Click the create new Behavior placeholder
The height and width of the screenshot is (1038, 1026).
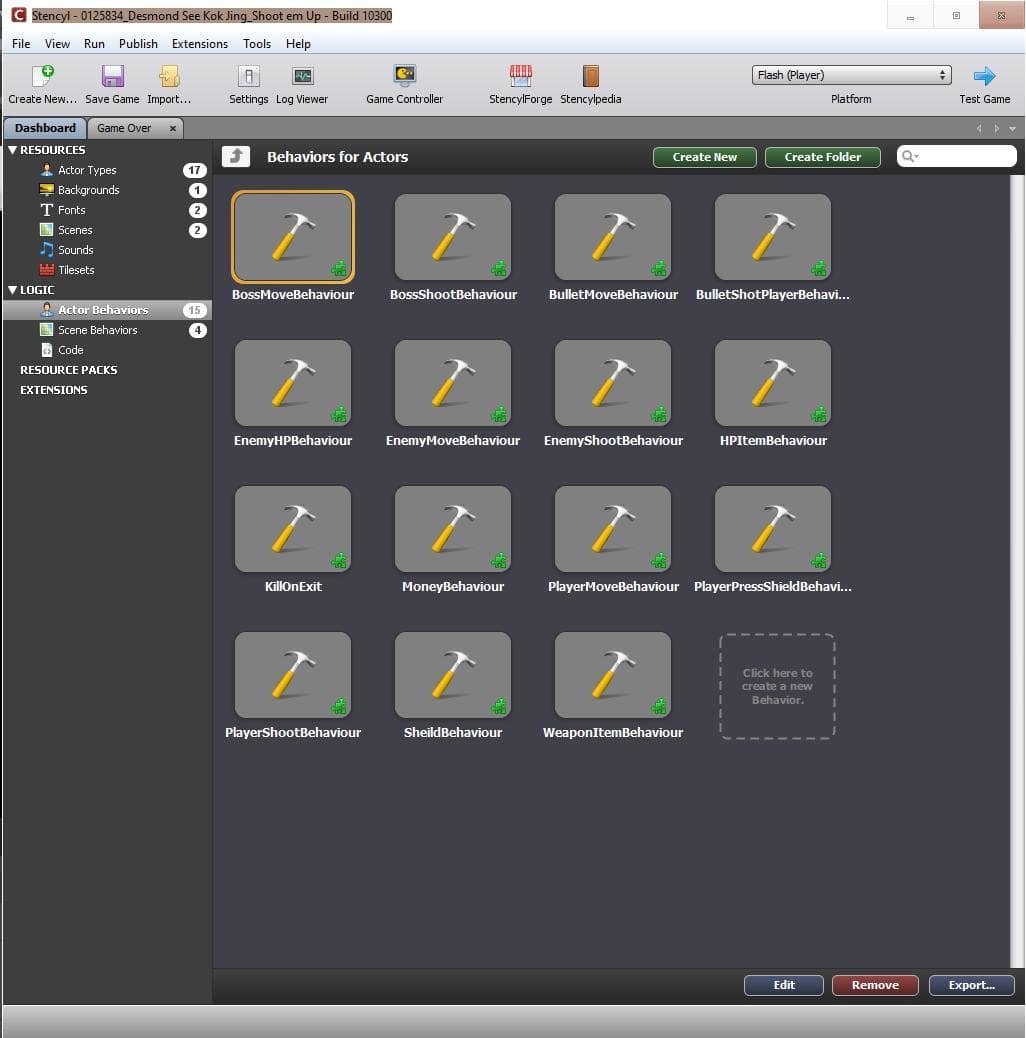click(x=777, y=686)
